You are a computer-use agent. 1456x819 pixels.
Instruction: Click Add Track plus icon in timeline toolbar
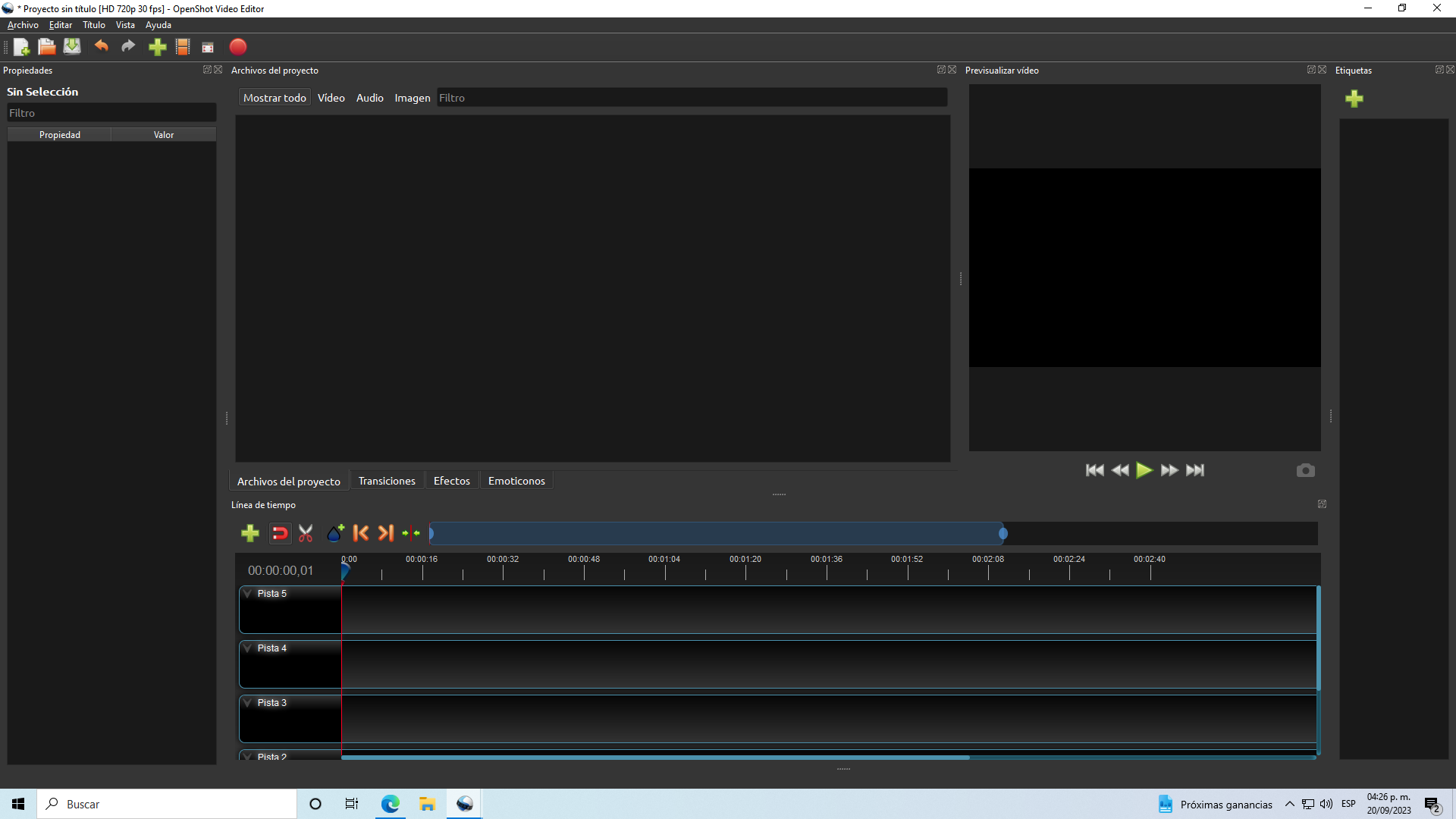249,534
